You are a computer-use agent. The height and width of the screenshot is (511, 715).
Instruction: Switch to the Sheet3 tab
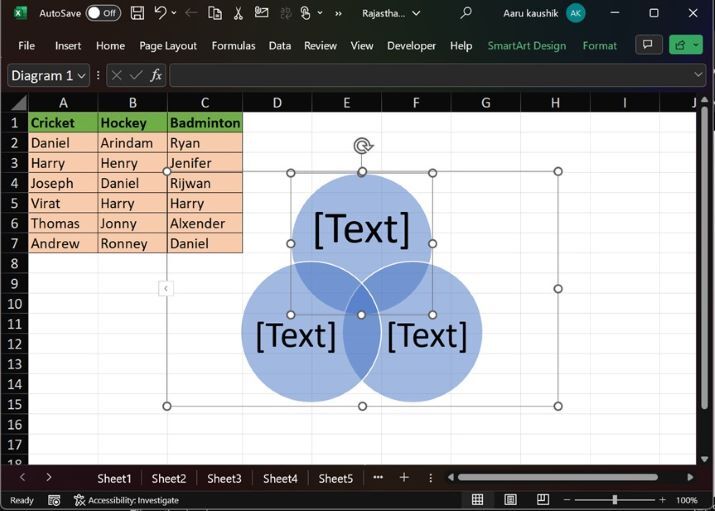tap(224, 479)
